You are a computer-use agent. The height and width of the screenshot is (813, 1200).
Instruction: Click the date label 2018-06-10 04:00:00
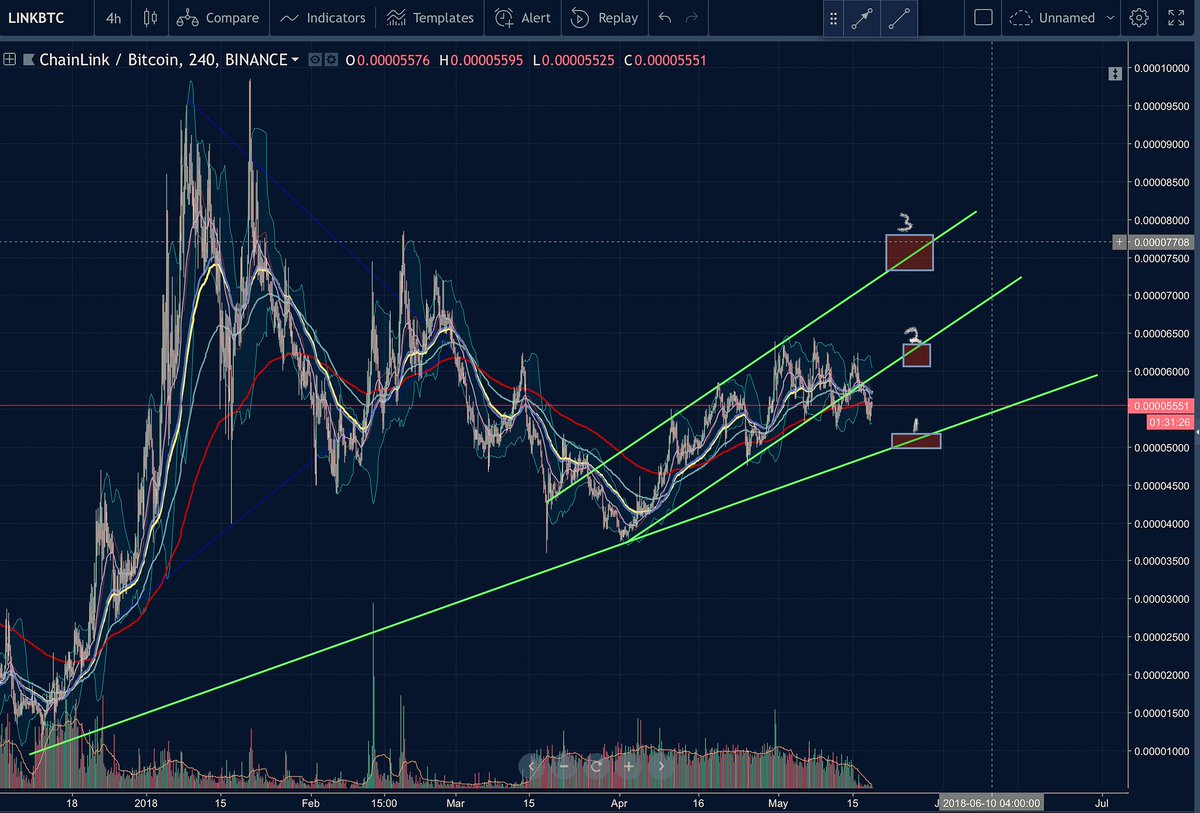[992, 802]
